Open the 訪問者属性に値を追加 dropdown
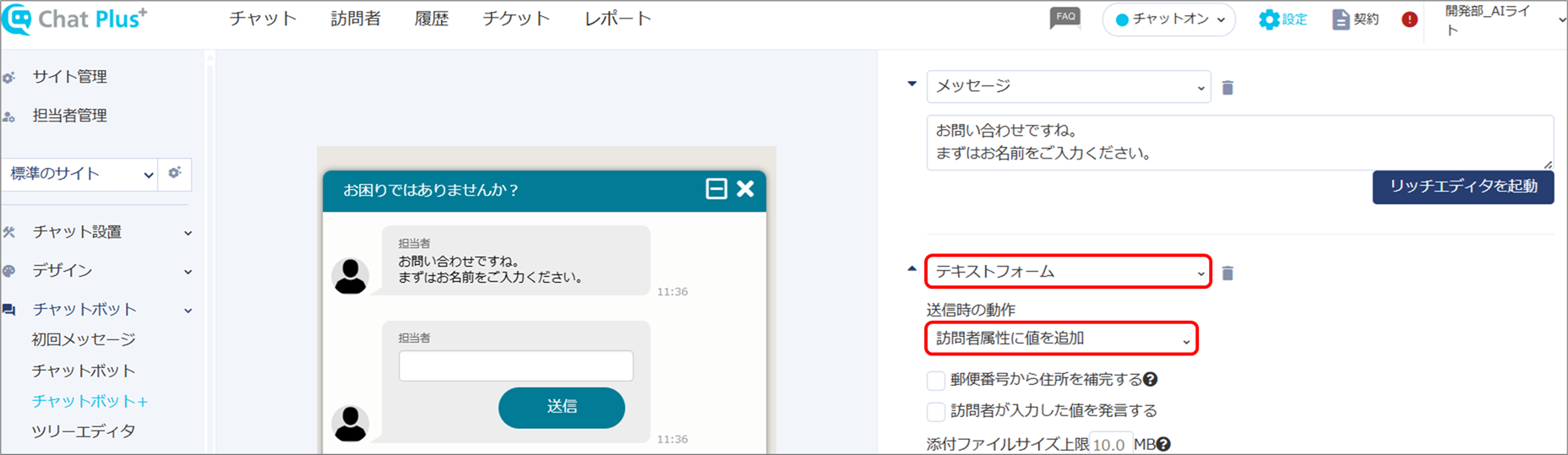The height and width of the screenshot is (455, 1568). (x=1062, y=339)
